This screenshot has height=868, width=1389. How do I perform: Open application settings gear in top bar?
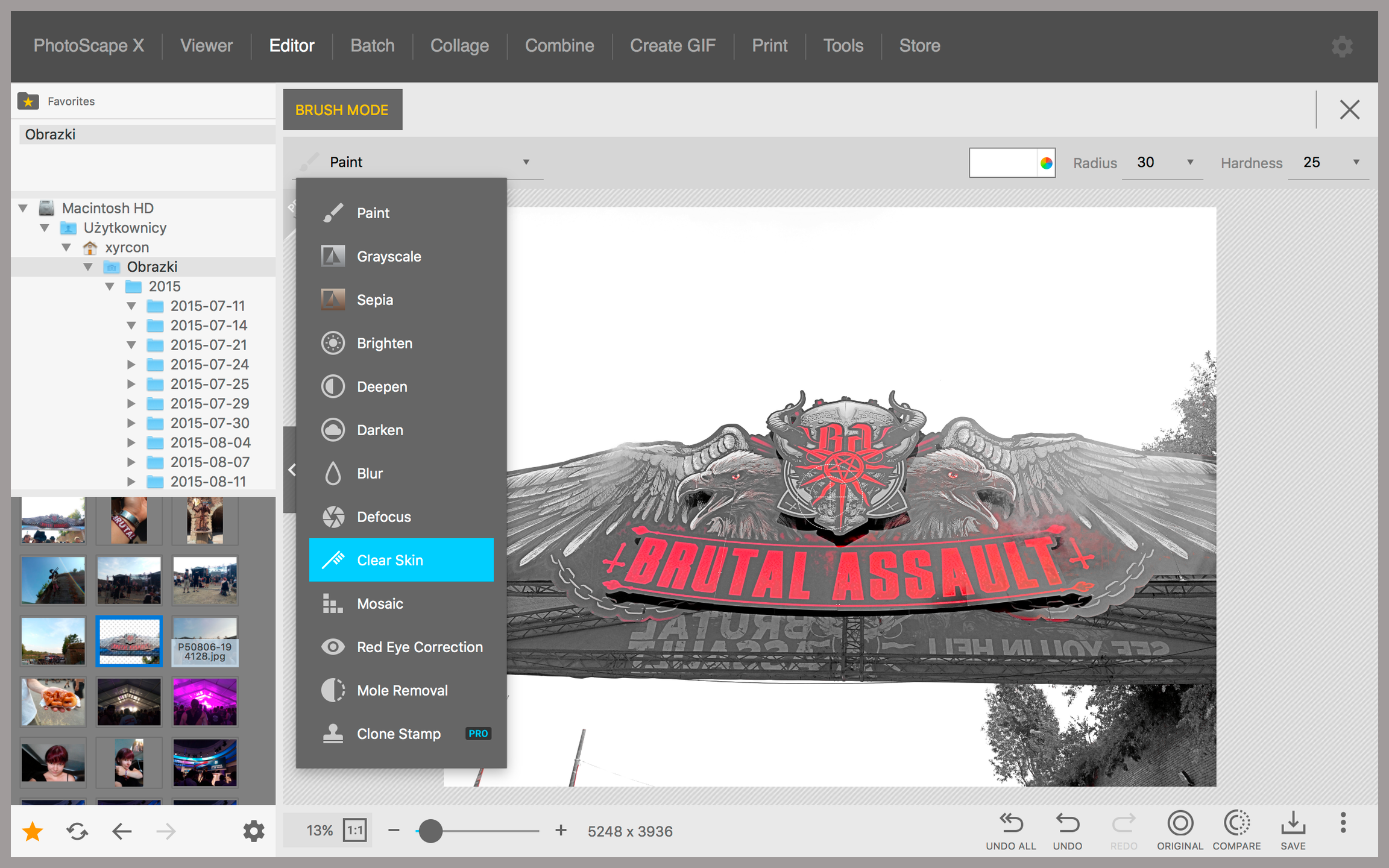point(1342,46)
